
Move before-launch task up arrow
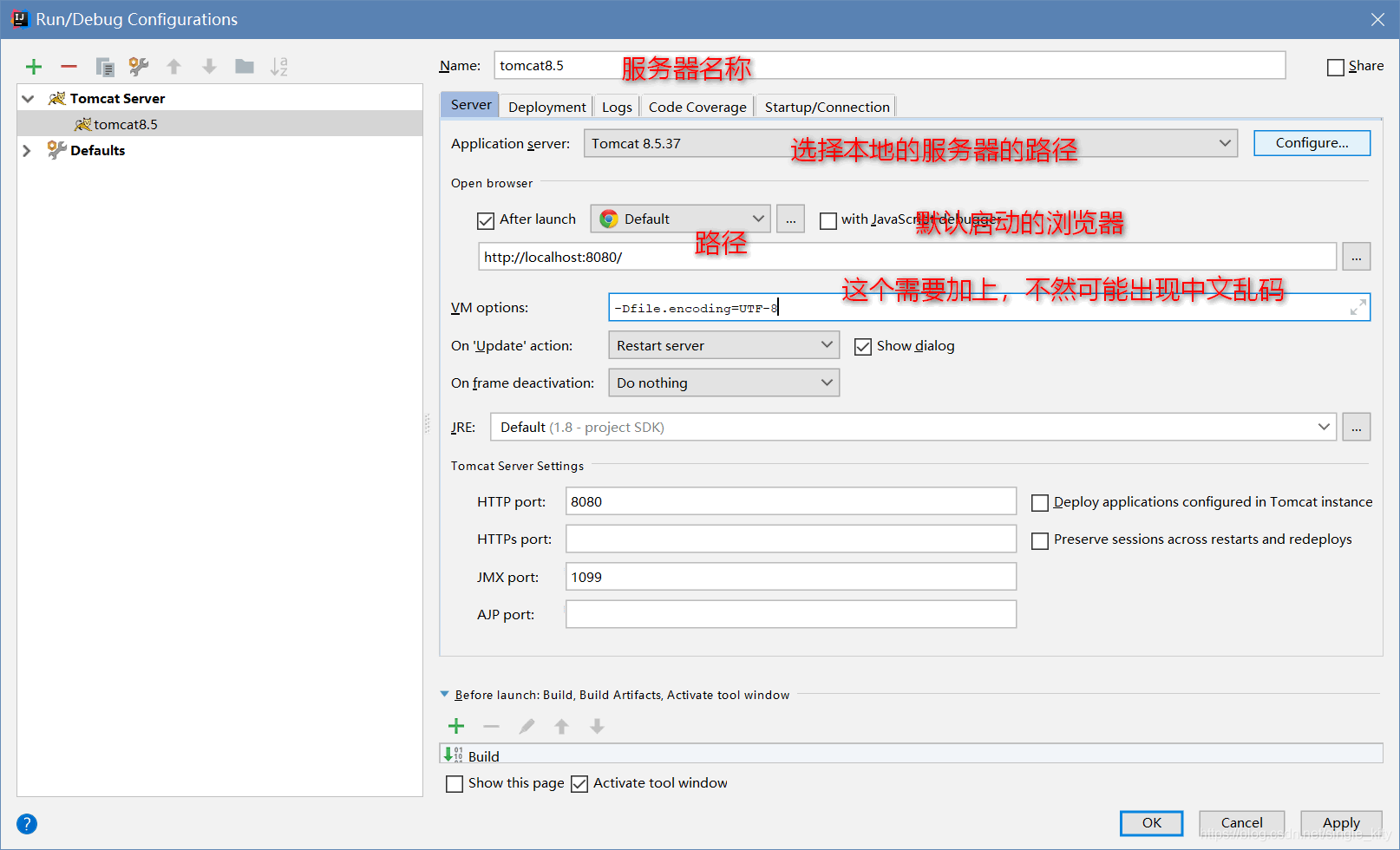point(562,726)
